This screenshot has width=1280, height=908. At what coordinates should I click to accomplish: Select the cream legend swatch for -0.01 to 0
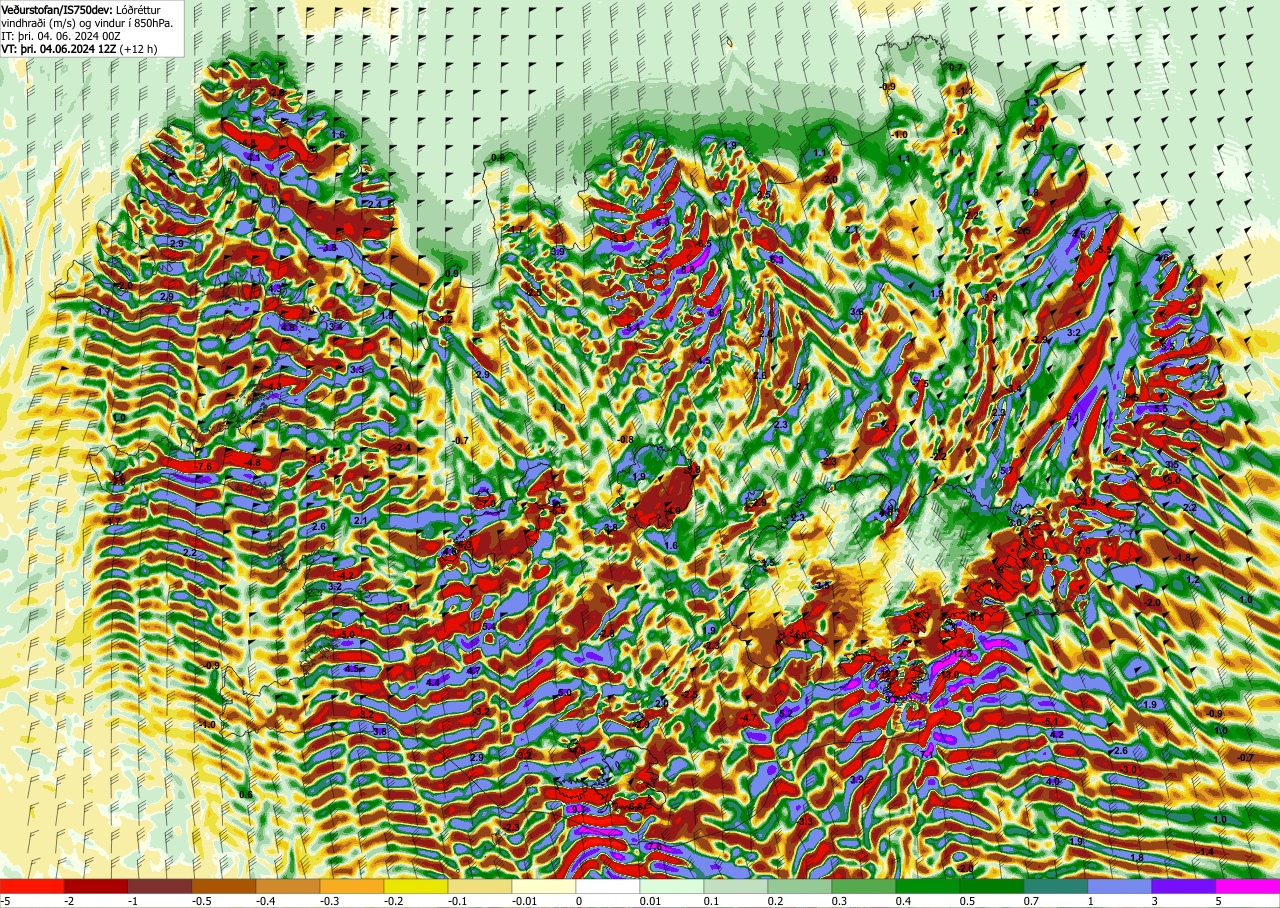click(x=544, y=886)
